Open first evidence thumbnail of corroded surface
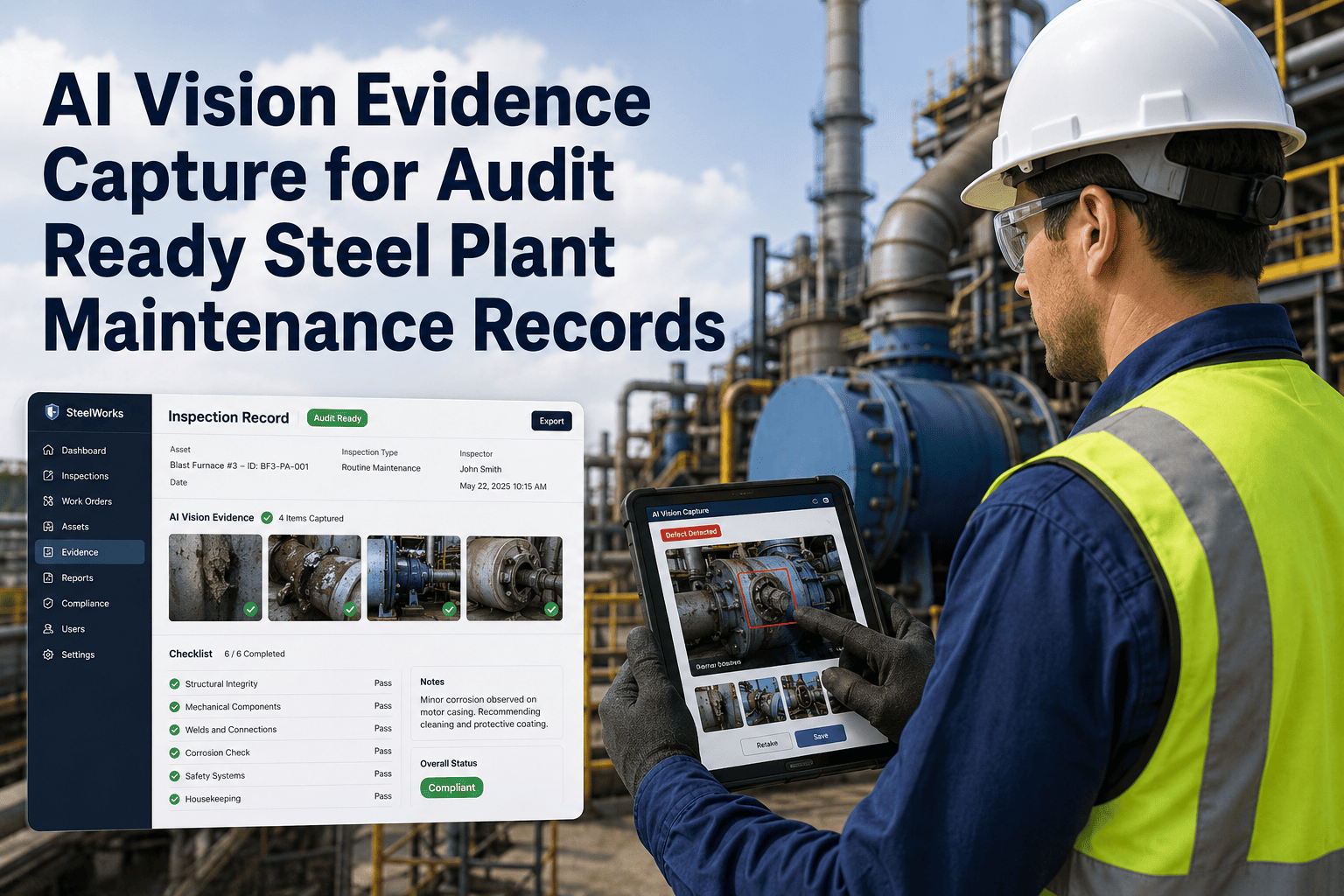1344x896 pixels. [x=215, y=577]
